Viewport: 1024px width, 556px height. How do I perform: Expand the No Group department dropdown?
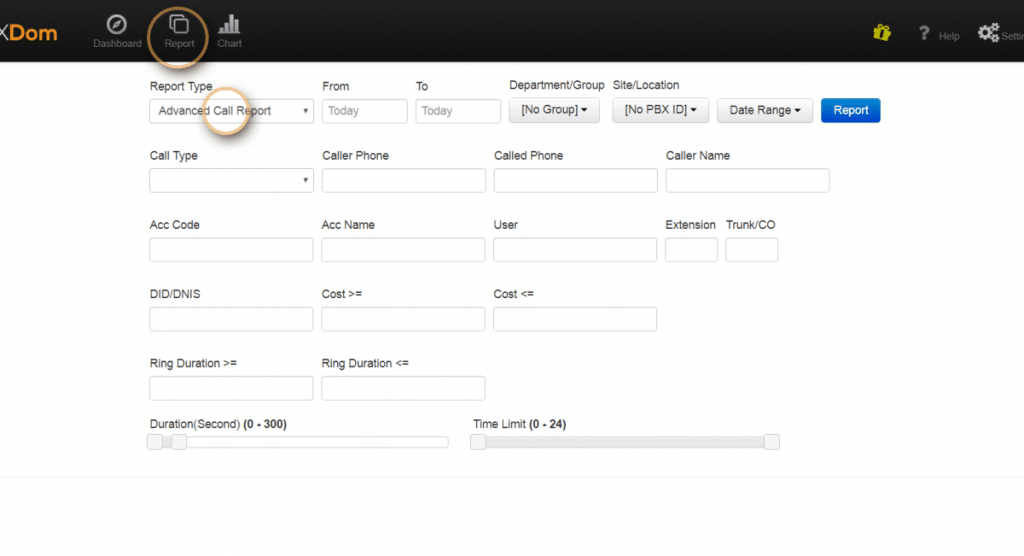pyautogui.click(x=554, y=110)
